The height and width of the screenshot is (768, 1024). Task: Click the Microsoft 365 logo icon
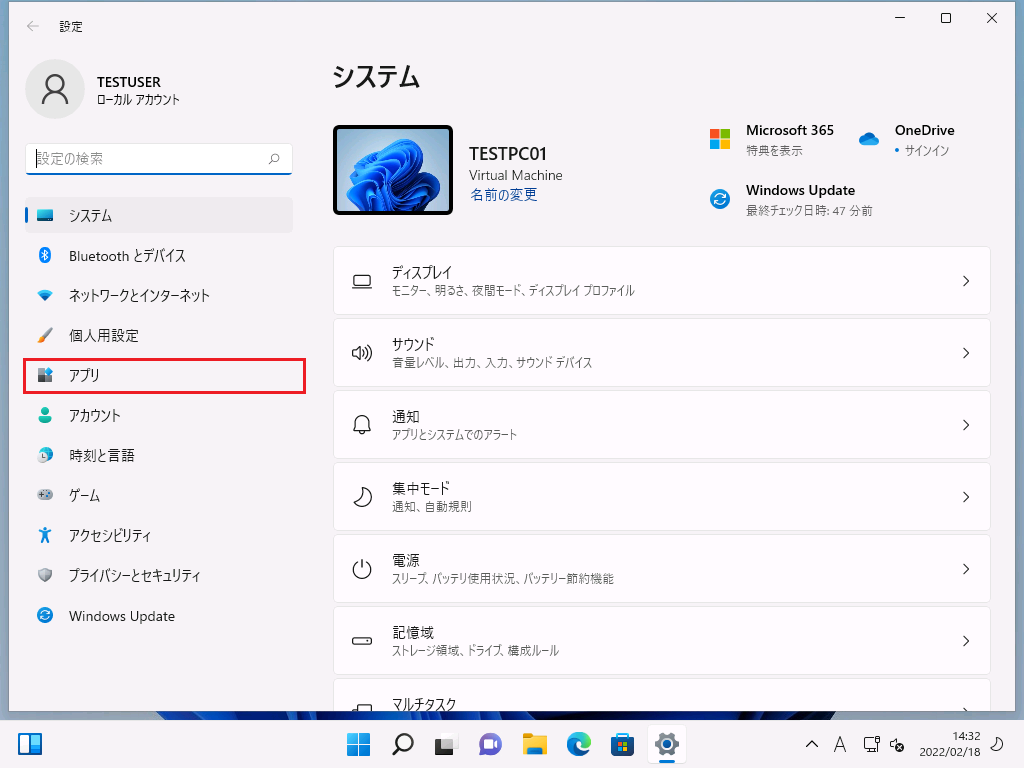tap(720, 139)
